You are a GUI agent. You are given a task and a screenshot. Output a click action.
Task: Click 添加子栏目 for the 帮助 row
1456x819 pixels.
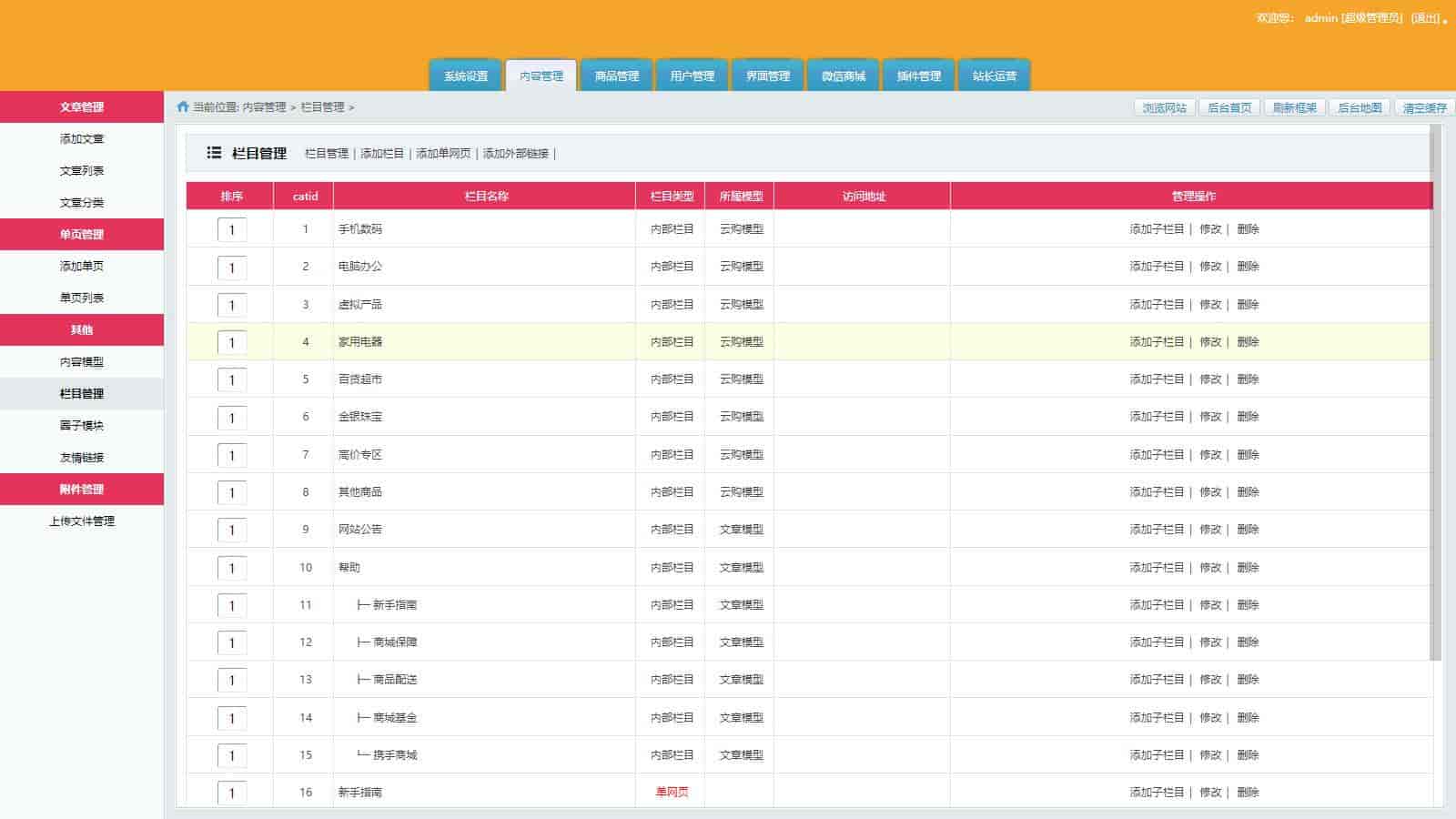coord(1157,568)
